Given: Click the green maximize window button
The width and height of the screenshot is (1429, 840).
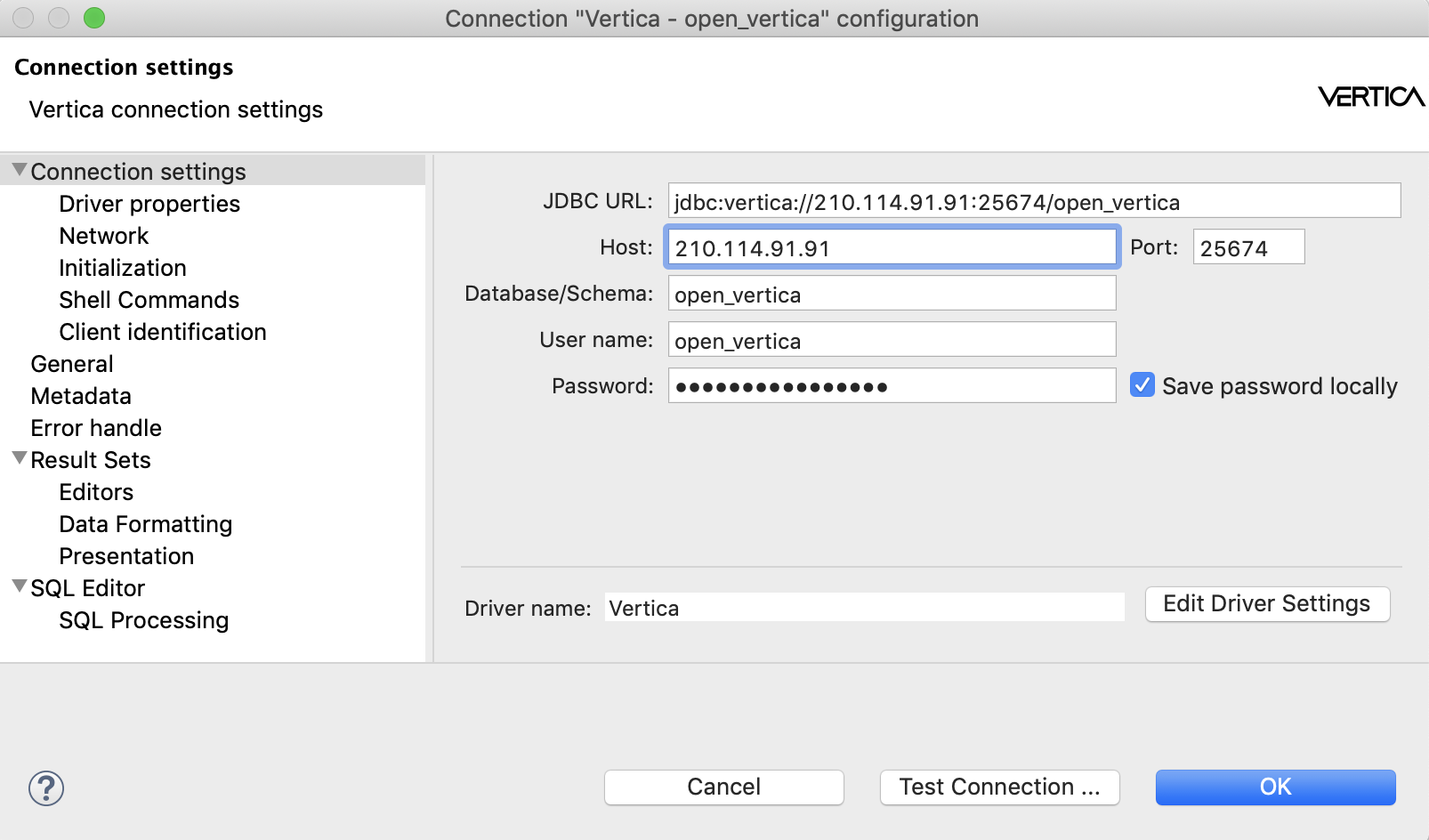Looking at the screenshot, I should tap(94, 18).
